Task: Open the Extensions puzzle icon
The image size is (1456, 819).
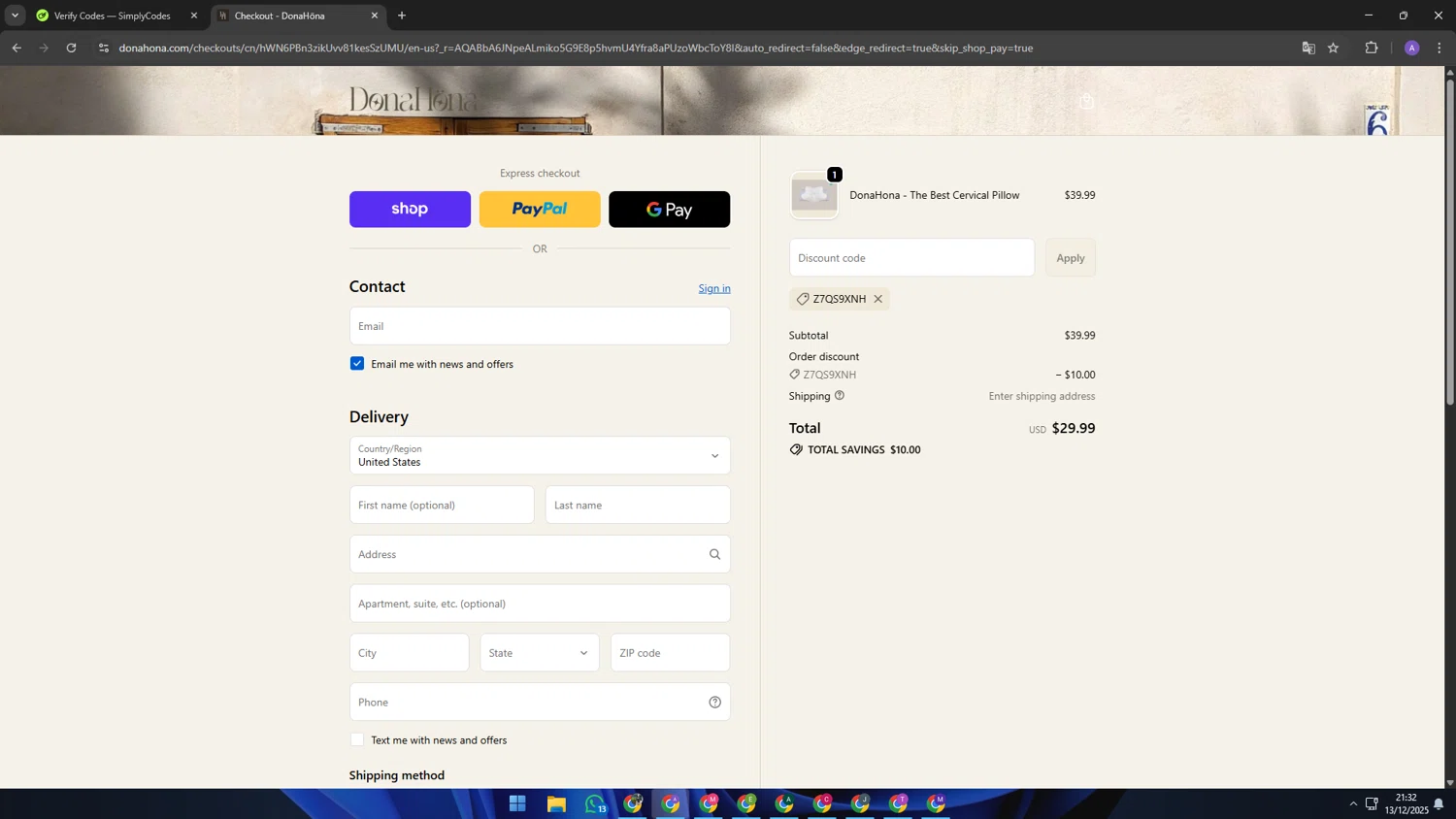Action: (x=1372, y=48)
